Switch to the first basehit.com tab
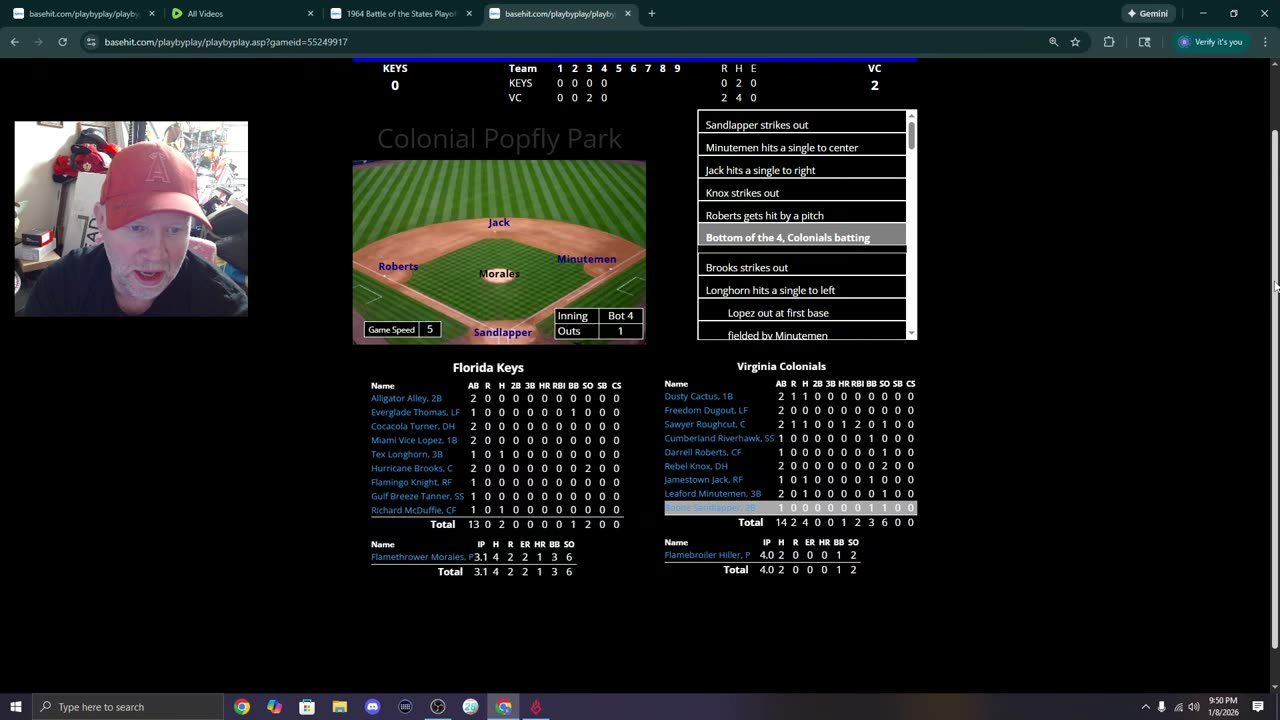1280x720 pixels. tap(83, 14)
